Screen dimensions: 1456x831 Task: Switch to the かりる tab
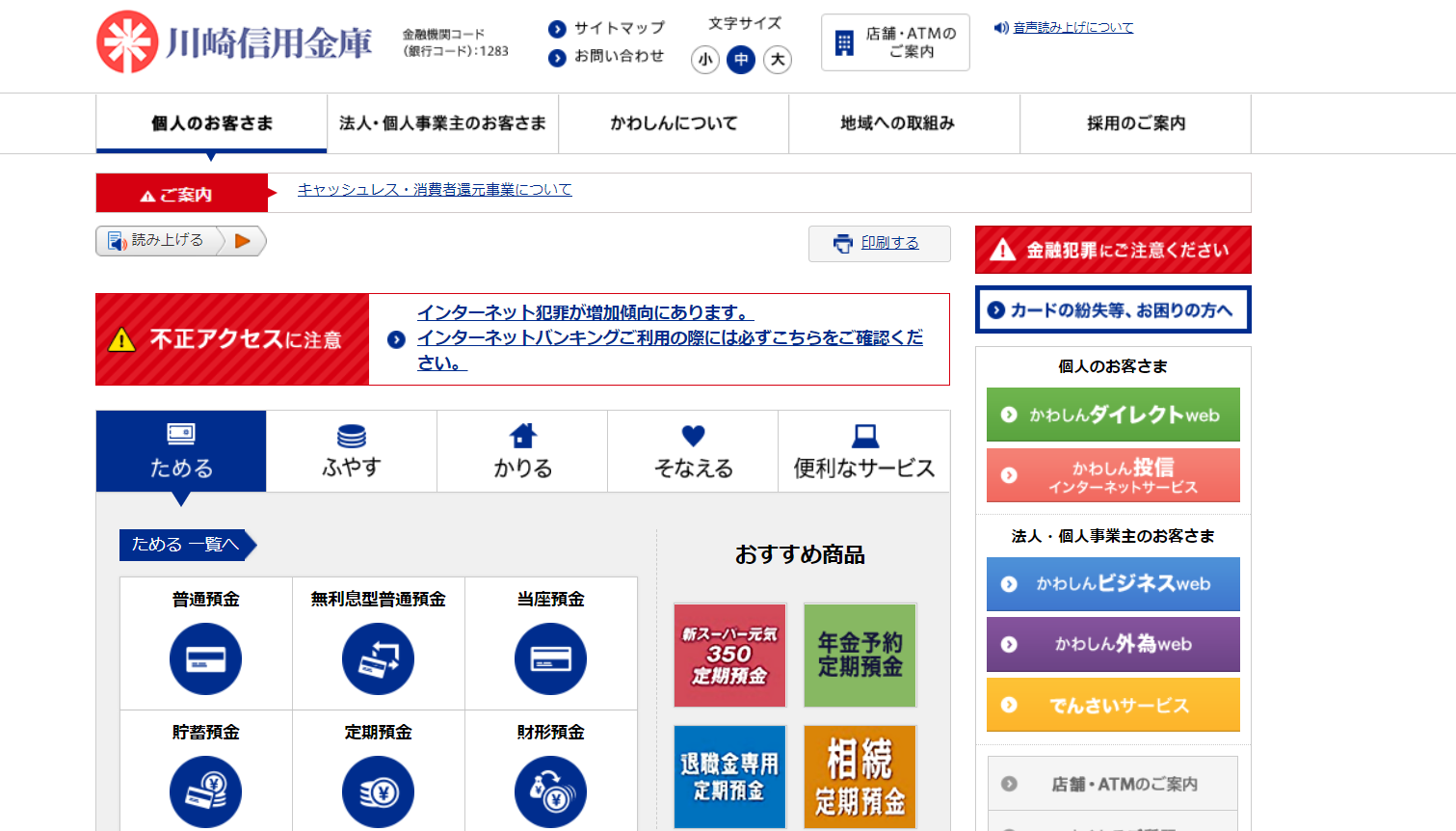[x=522, y=451]
